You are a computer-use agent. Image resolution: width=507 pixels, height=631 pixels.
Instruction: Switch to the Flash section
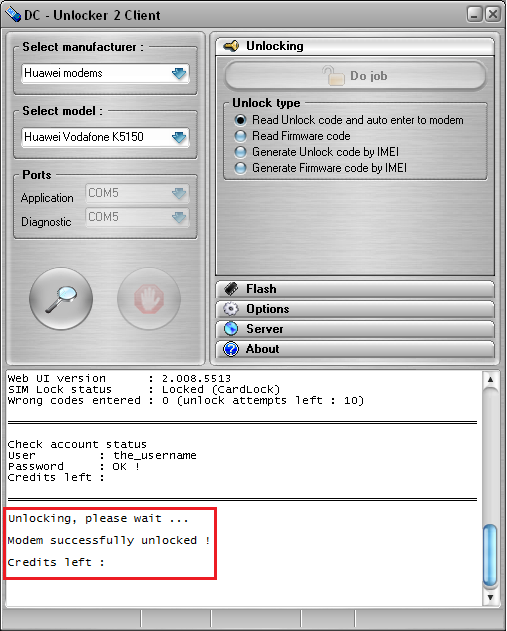click(x=355, y=289)
